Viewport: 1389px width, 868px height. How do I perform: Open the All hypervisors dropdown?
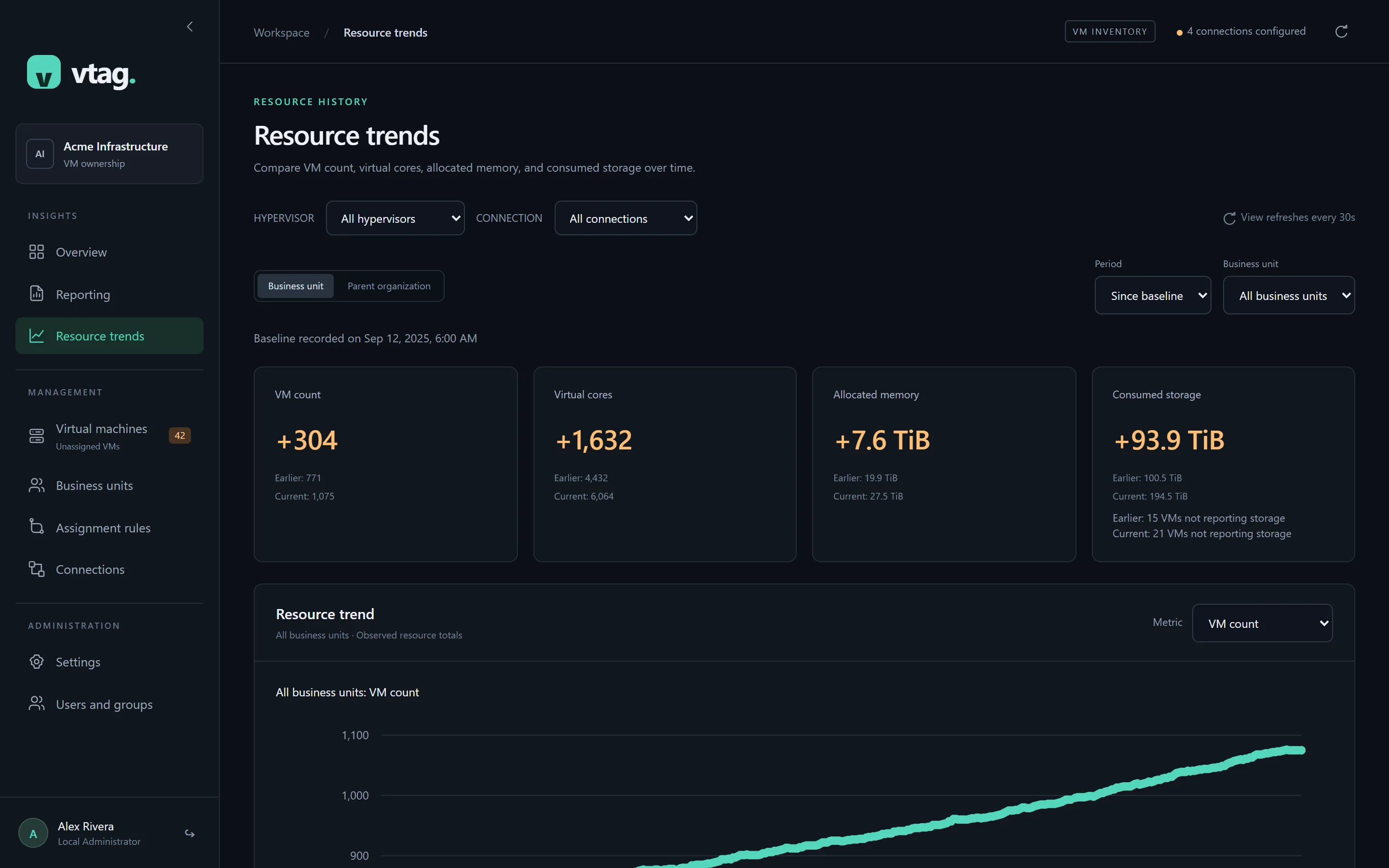[x=395, y=218]
